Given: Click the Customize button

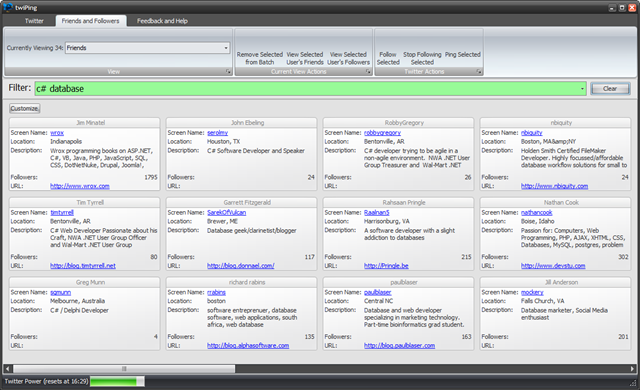Looking at the screenshot, I should coord(24,109).
